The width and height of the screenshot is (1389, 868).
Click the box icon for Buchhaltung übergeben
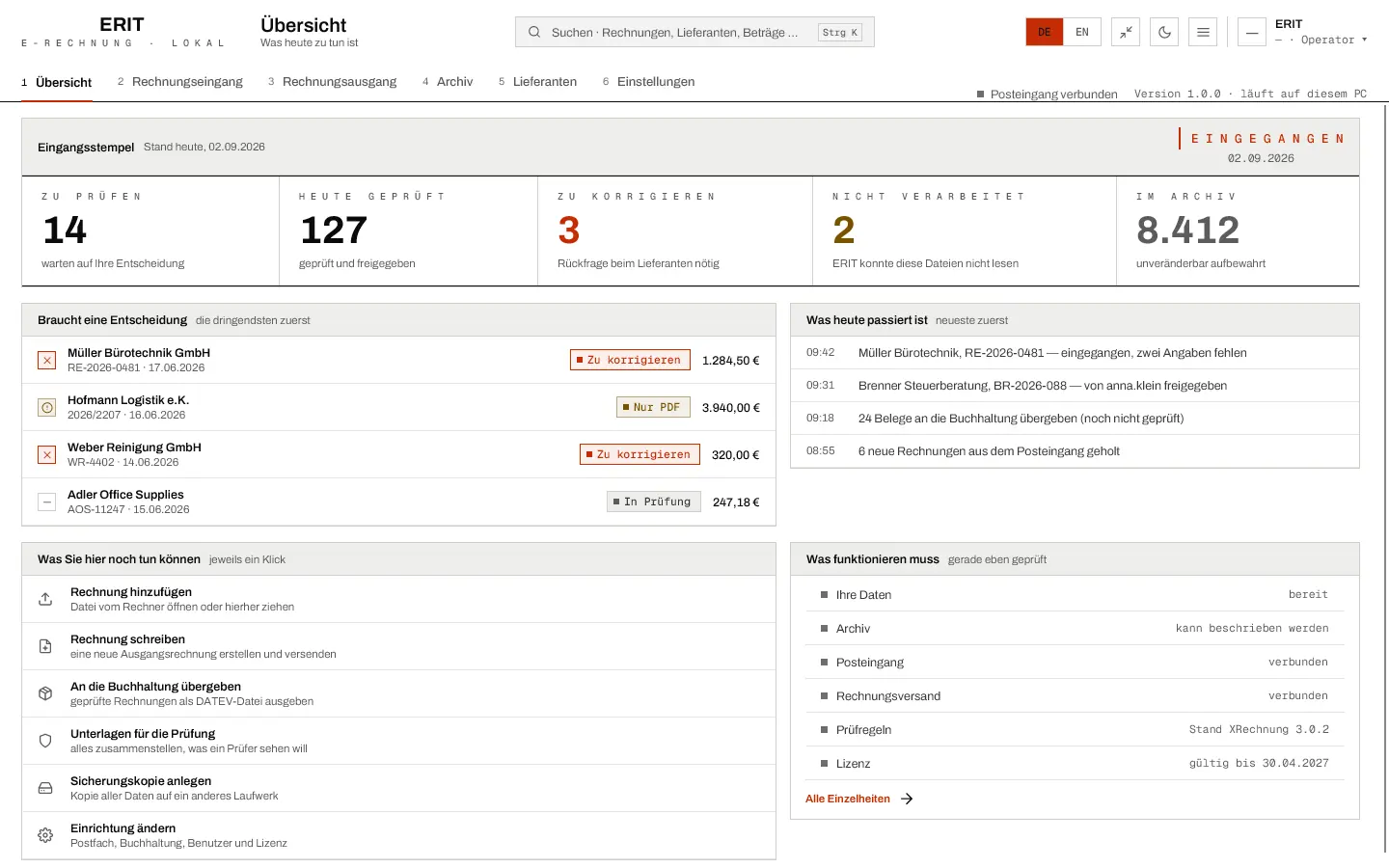[x=45, y=693]
